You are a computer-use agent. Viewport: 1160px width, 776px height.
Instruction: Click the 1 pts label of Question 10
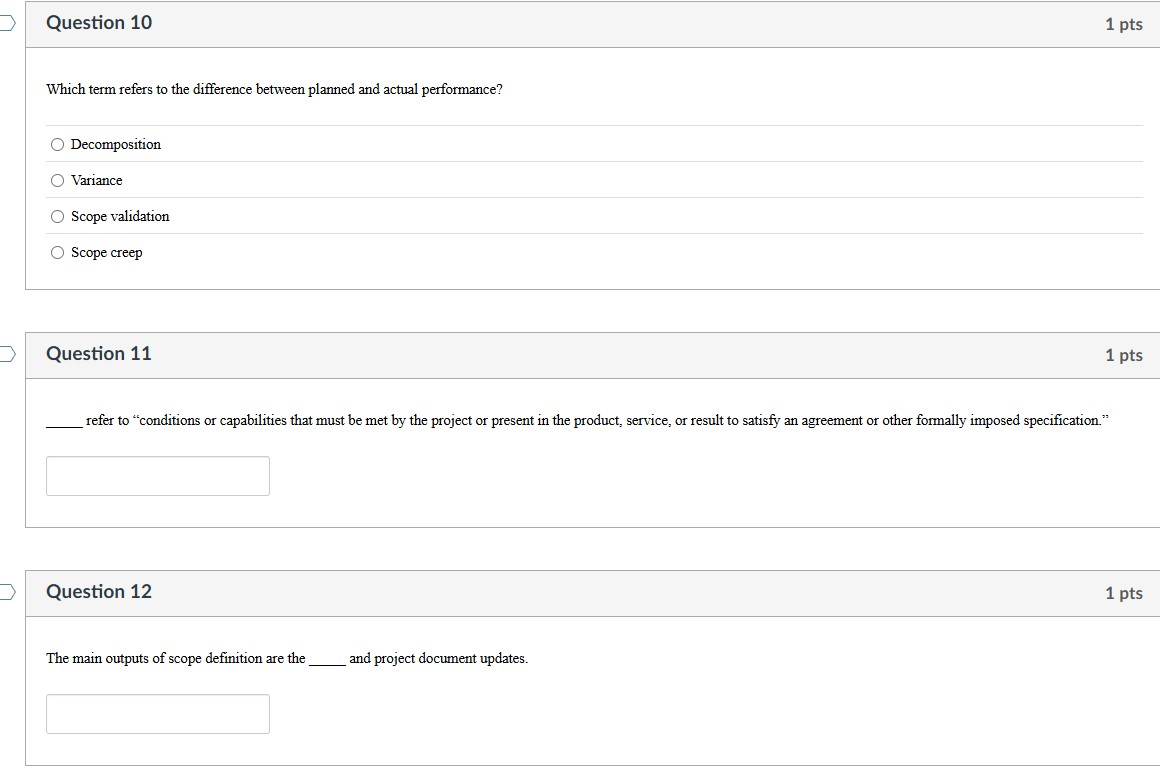pos(1124,24)
